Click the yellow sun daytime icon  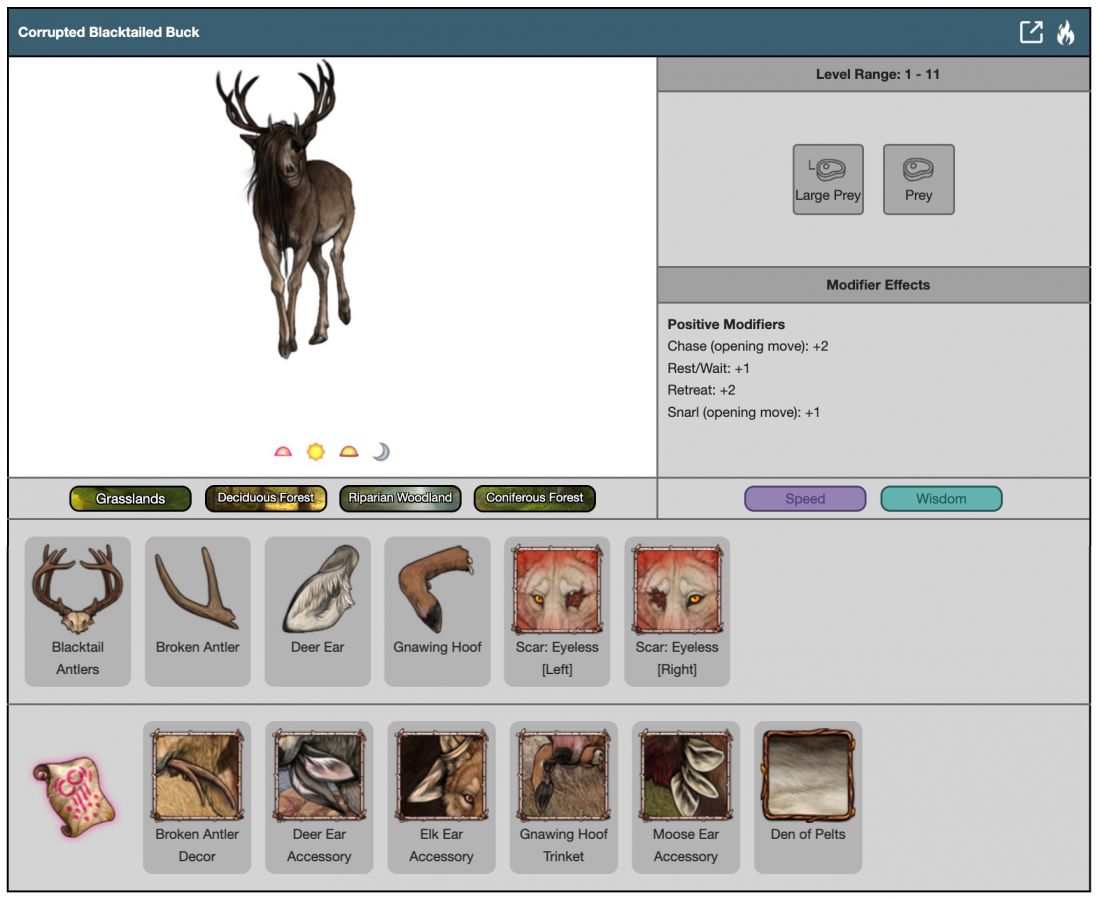pos(316,452)
